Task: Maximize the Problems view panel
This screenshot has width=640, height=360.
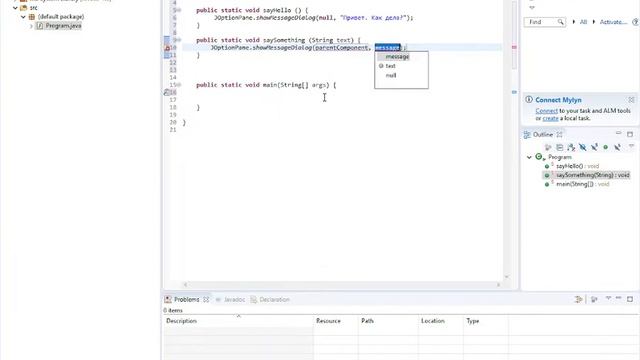Action: (x=630, y=299)
